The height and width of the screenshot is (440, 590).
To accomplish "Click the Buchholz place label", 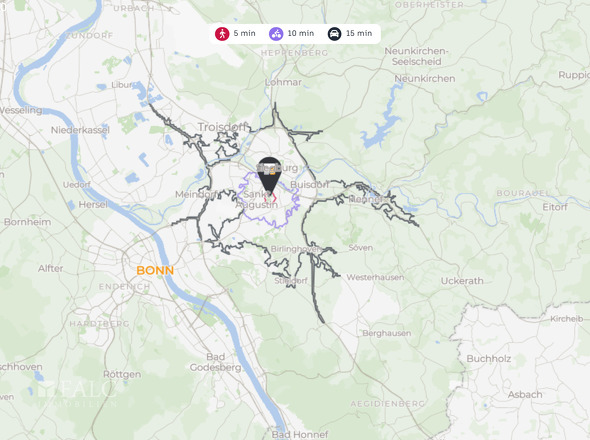I will tap(489, 358).
